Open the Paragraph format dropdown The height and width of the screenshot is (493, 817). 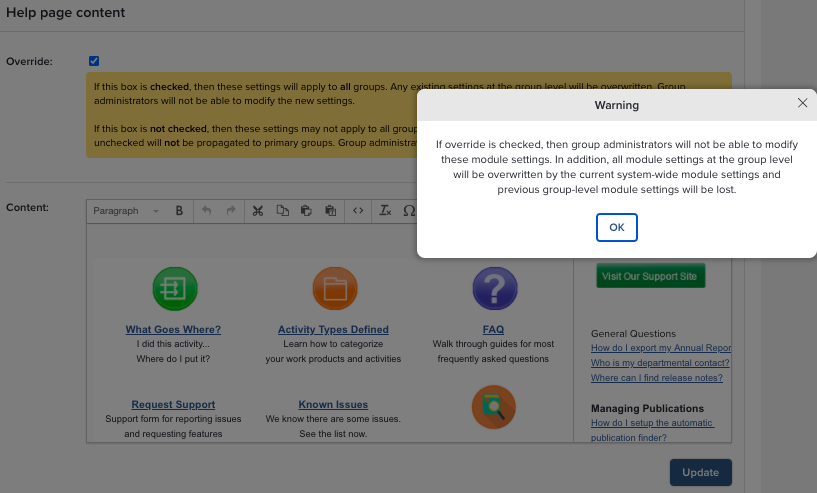126,211
